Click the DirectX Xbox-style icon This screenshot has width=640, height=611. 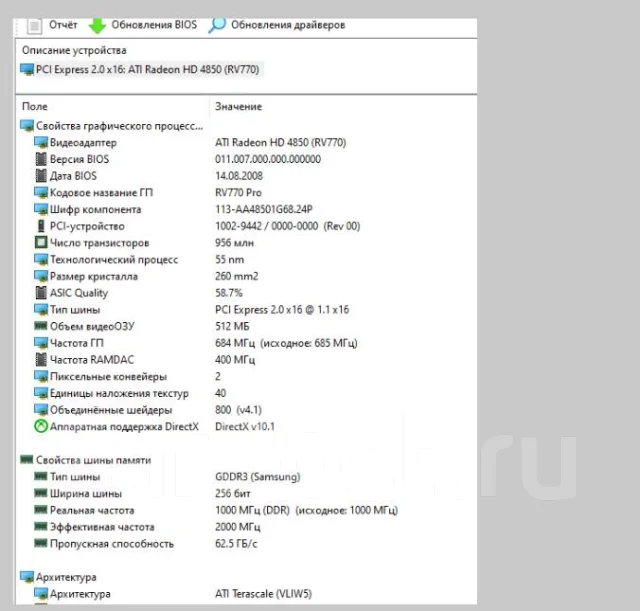pyautogui.click(x=41, y=427)
